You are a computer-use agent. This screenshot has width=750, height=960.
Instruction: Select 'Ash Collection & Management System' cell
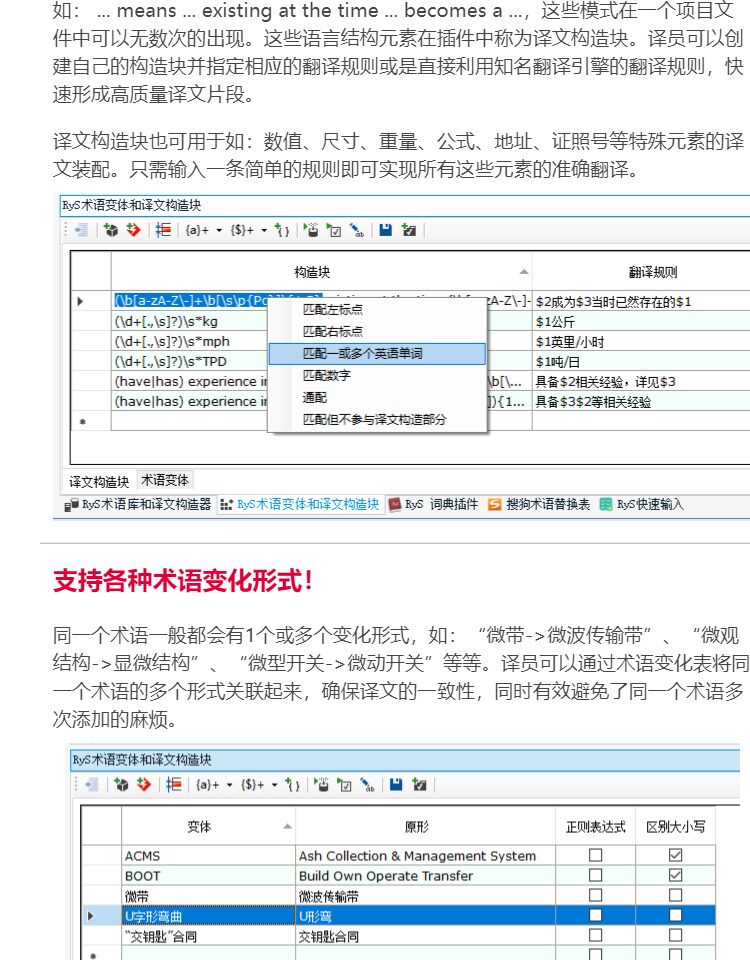pyautogui.click(x=426, y=855)
